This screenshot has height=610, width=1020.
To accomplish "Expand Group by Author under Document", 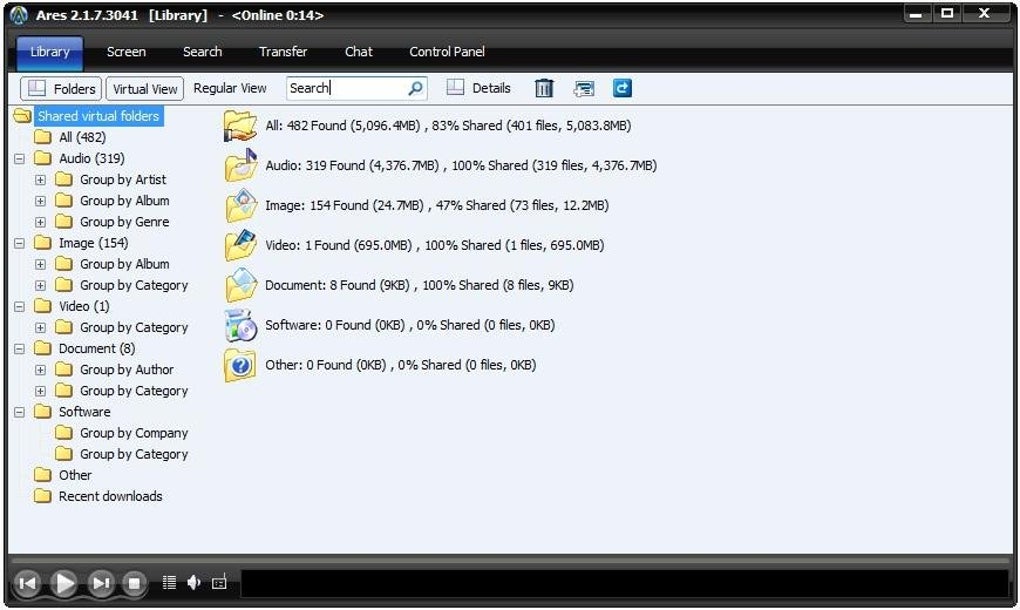I will [40, 370].
